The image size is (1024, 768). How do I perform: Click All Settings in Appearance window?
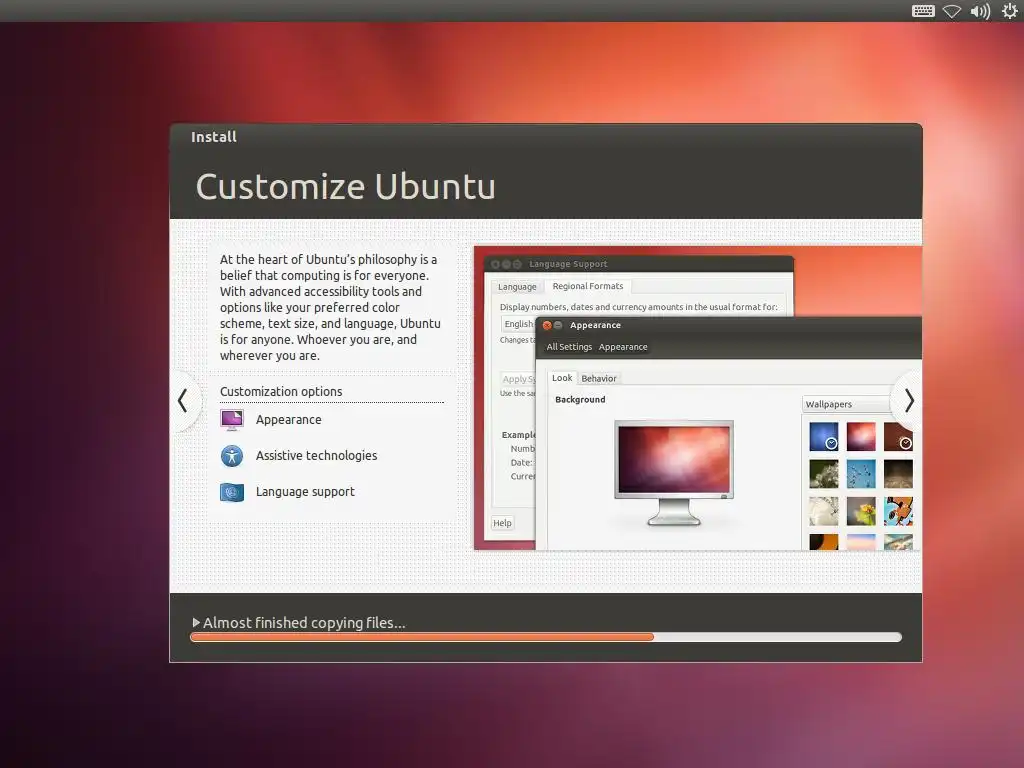click(x=569, y=347)
